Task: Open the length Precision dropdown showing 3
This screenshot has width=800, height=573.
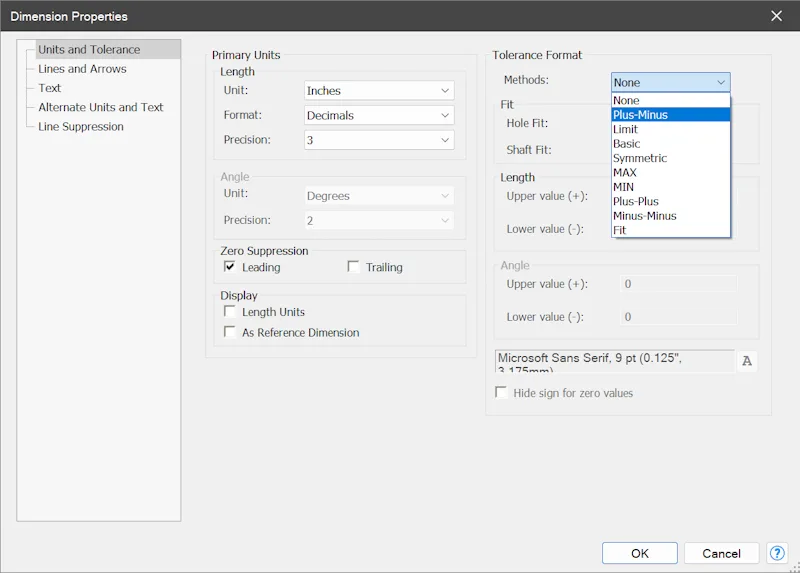Action: pos(379,140)
